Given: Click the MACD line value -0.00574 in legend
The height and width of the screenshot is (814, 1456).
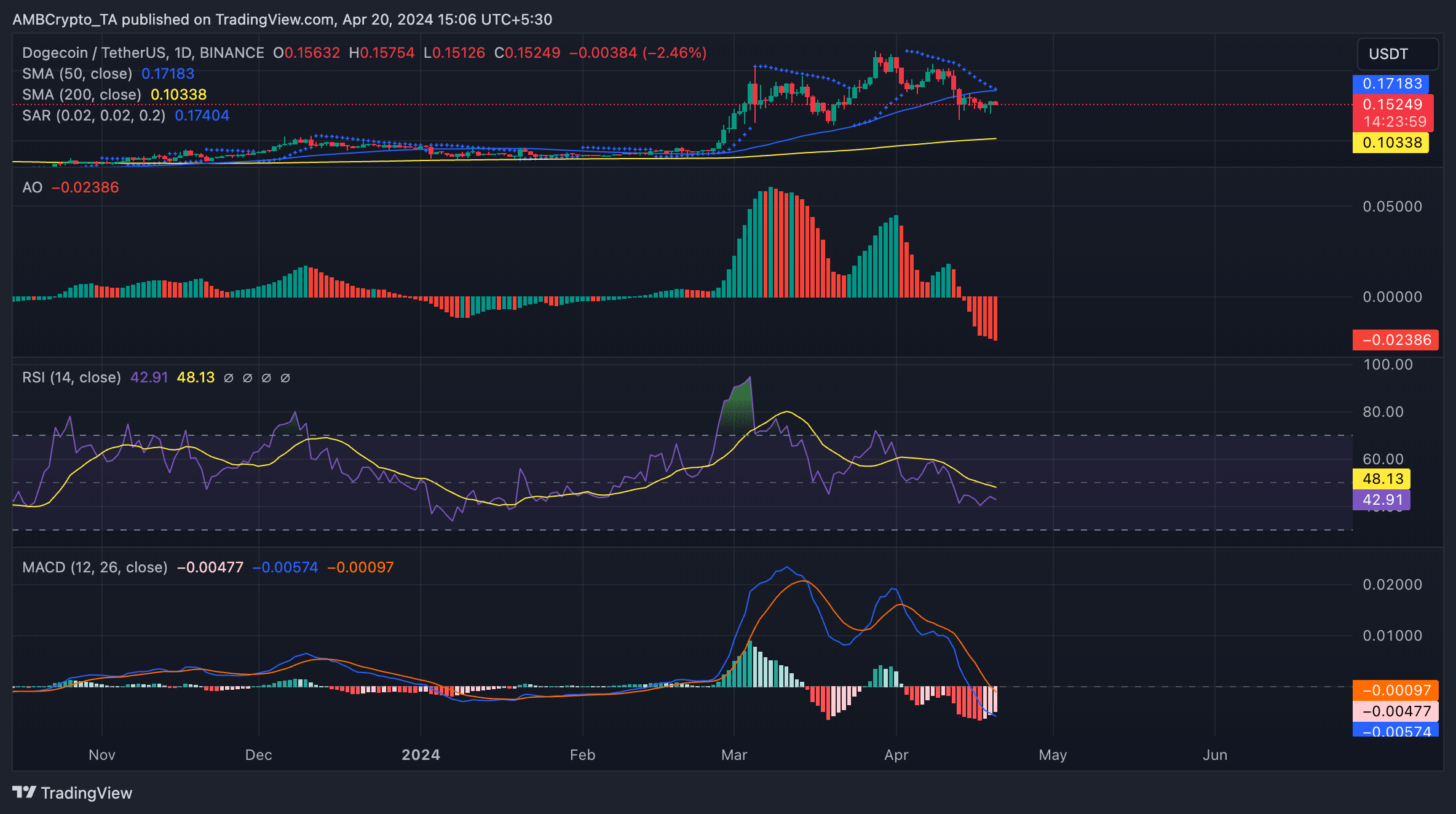Looking at the screenshot, I should click(285, 567).
